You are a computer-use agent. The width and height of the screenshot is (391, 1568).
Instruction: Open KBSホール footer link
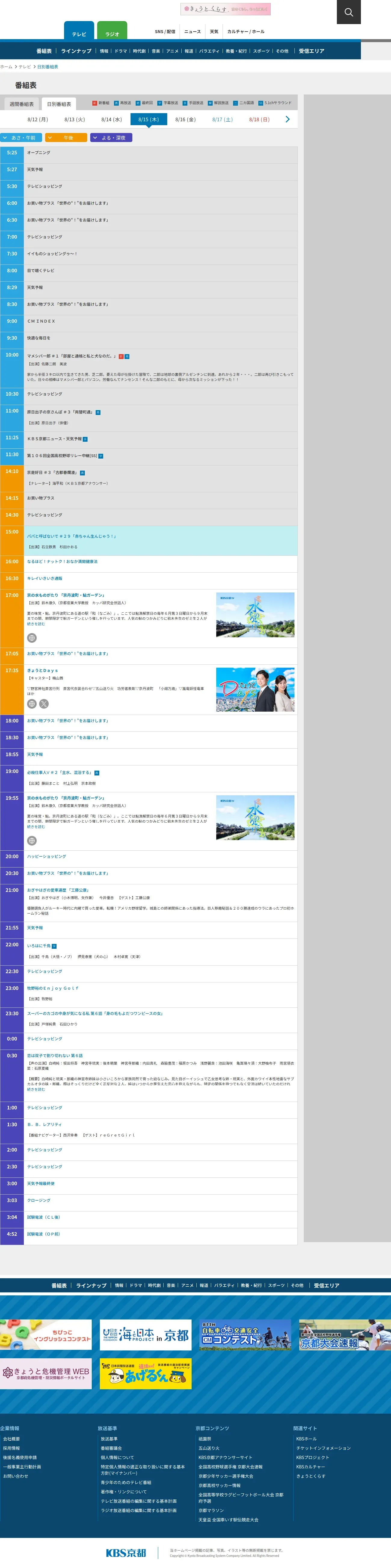click(306, 1439)
